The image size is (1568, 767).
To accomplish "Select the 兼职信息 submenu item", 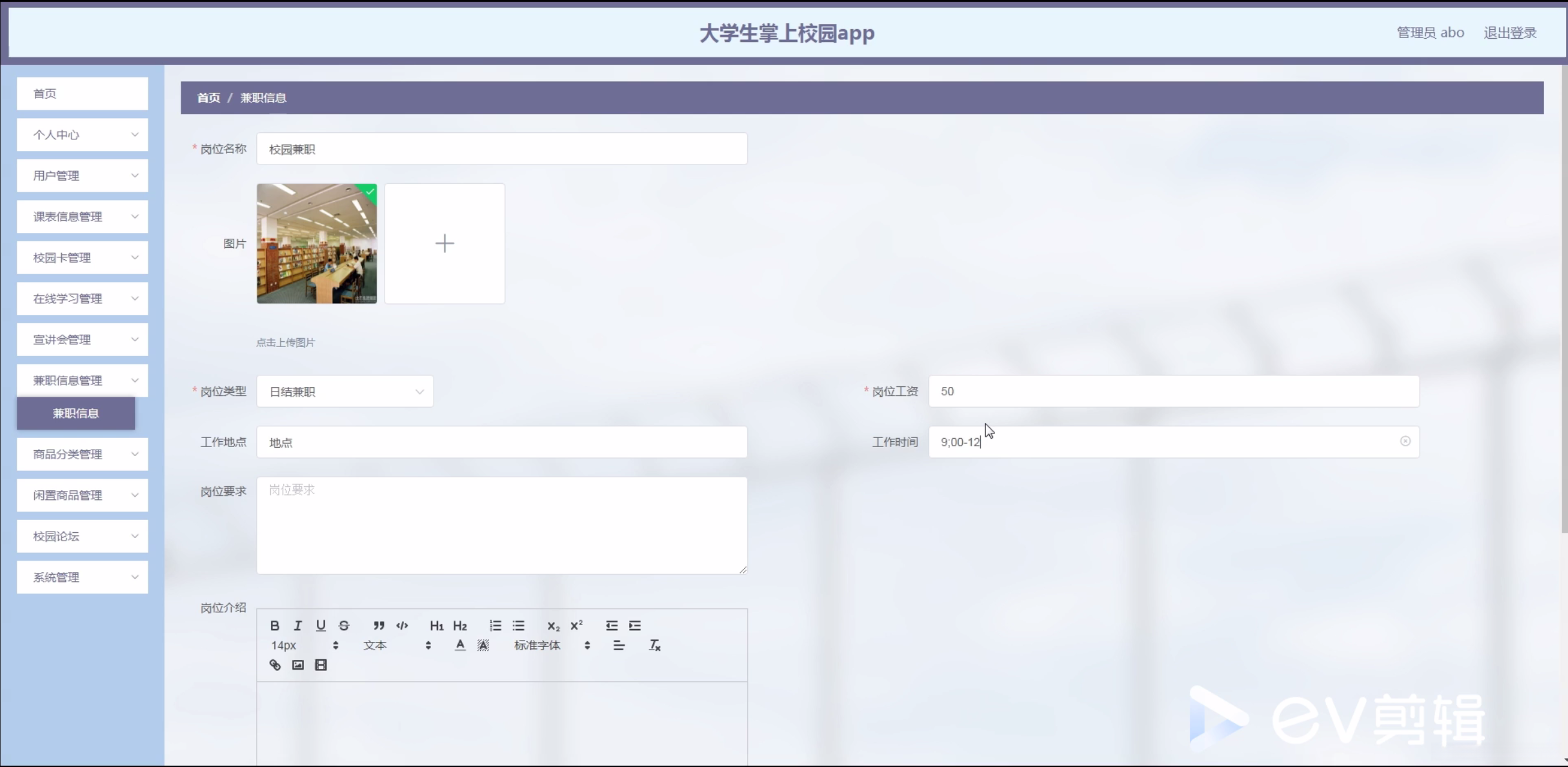I will point(75,413).
